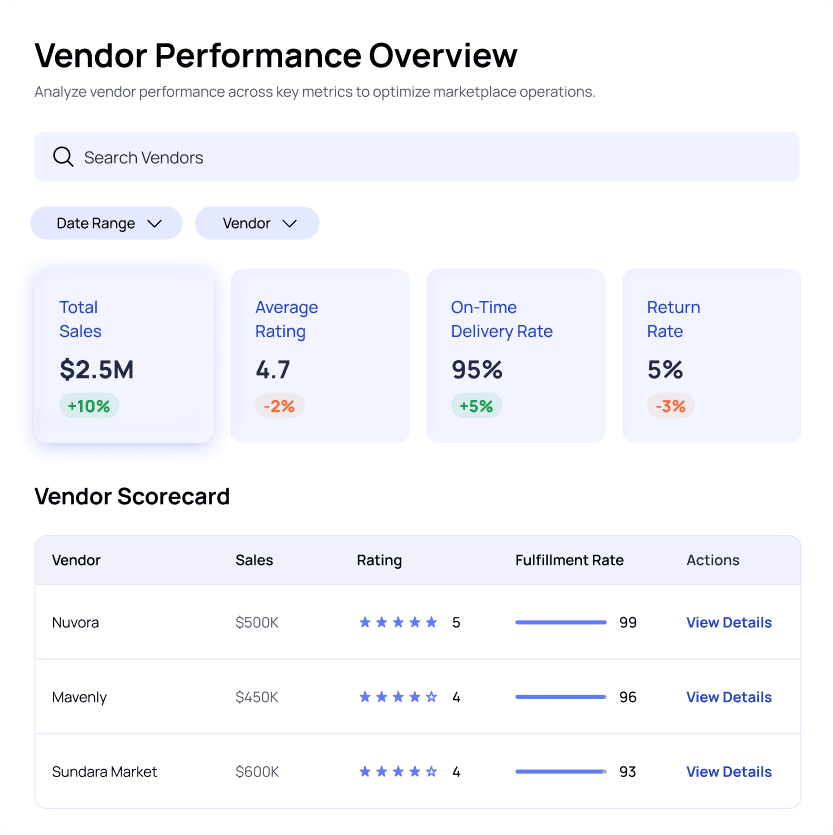833x835 pixels.
Task: Click the Date Range chevron arrow
Action: 154,223
